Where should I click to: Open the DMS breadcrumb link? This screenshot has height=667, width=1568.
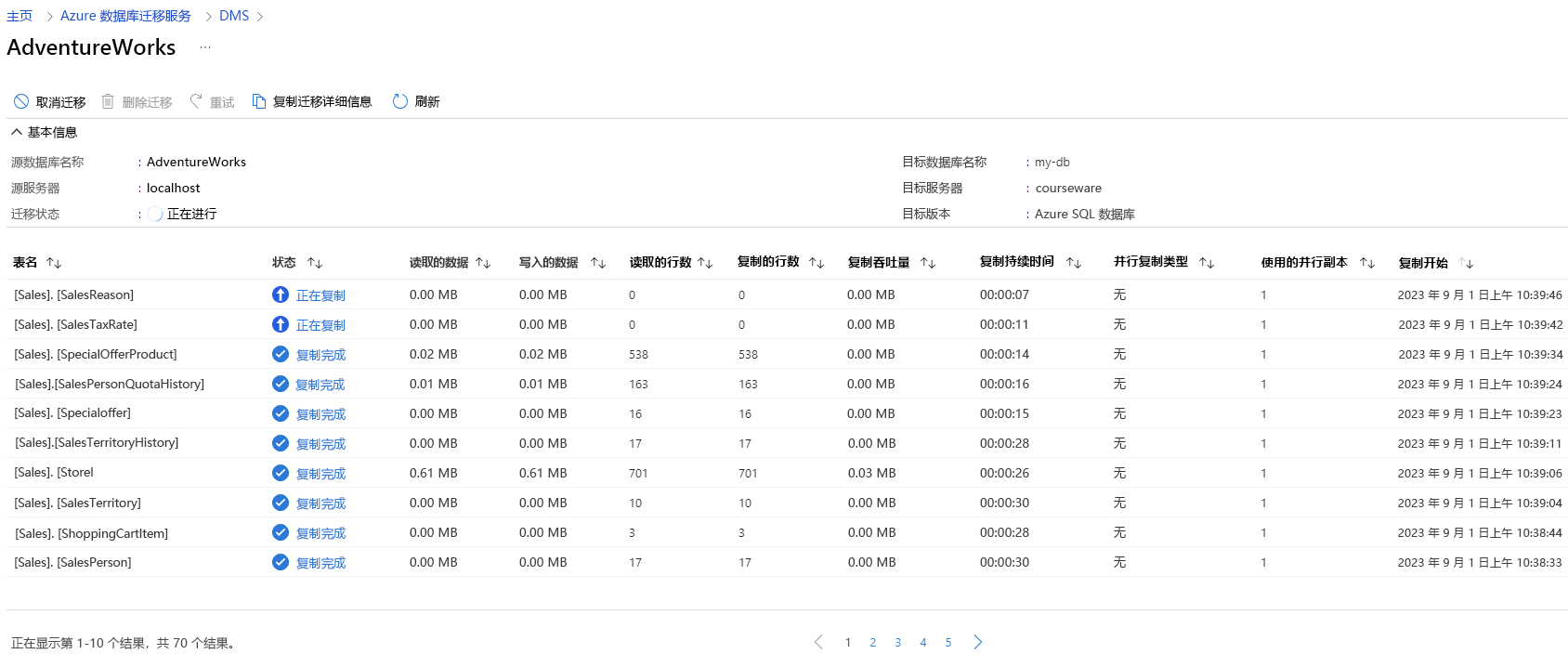(x=234, y=16)
